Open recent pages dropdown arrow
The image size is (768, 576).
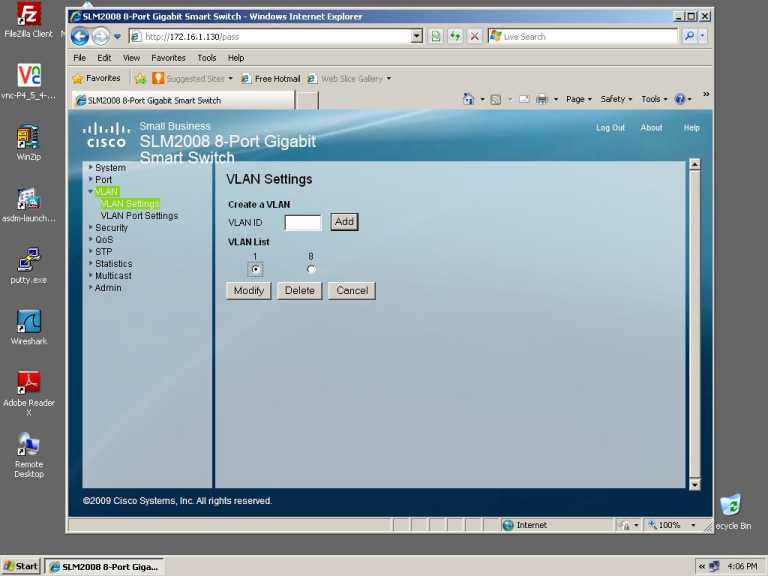click(117, 36)
